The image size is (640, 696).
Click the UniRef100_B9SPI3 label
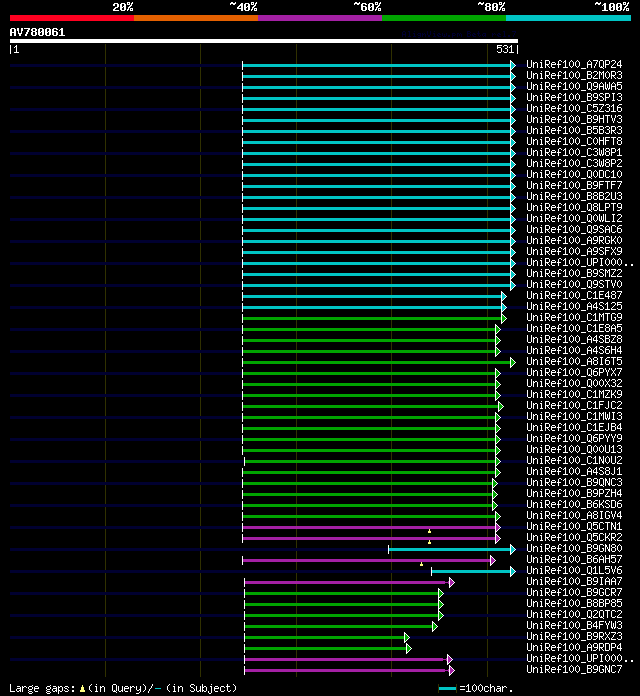click(574, 97)
